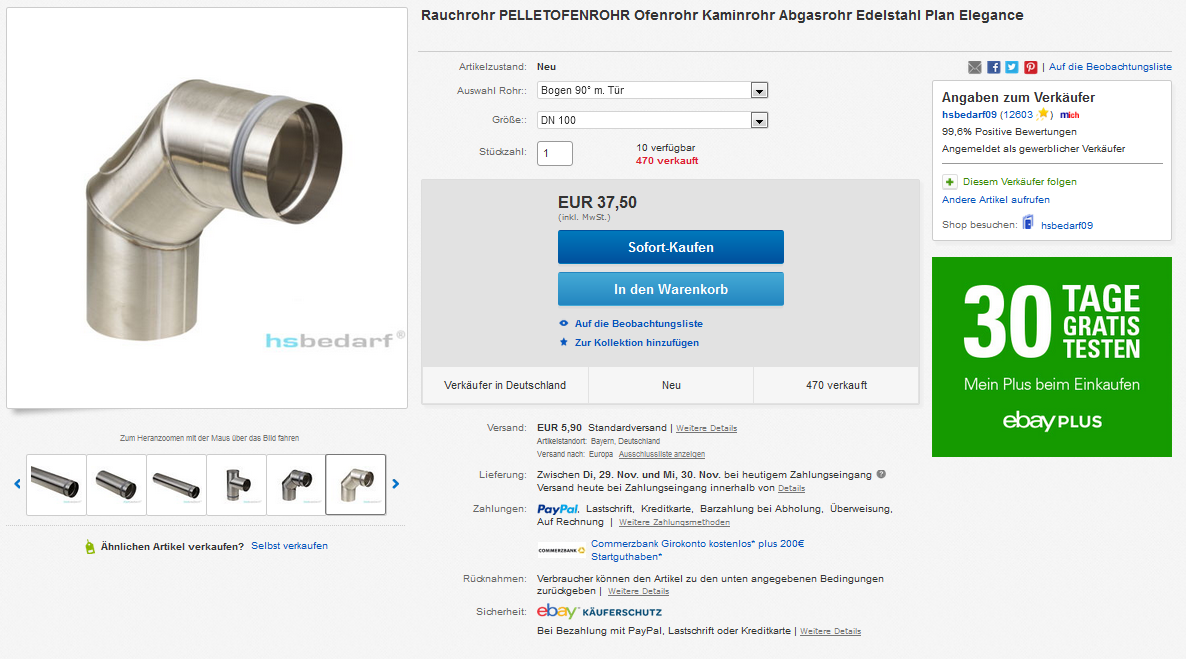Share listing via email envelope icon
Screen dimensions: 1186x659
tap(974, 67)
